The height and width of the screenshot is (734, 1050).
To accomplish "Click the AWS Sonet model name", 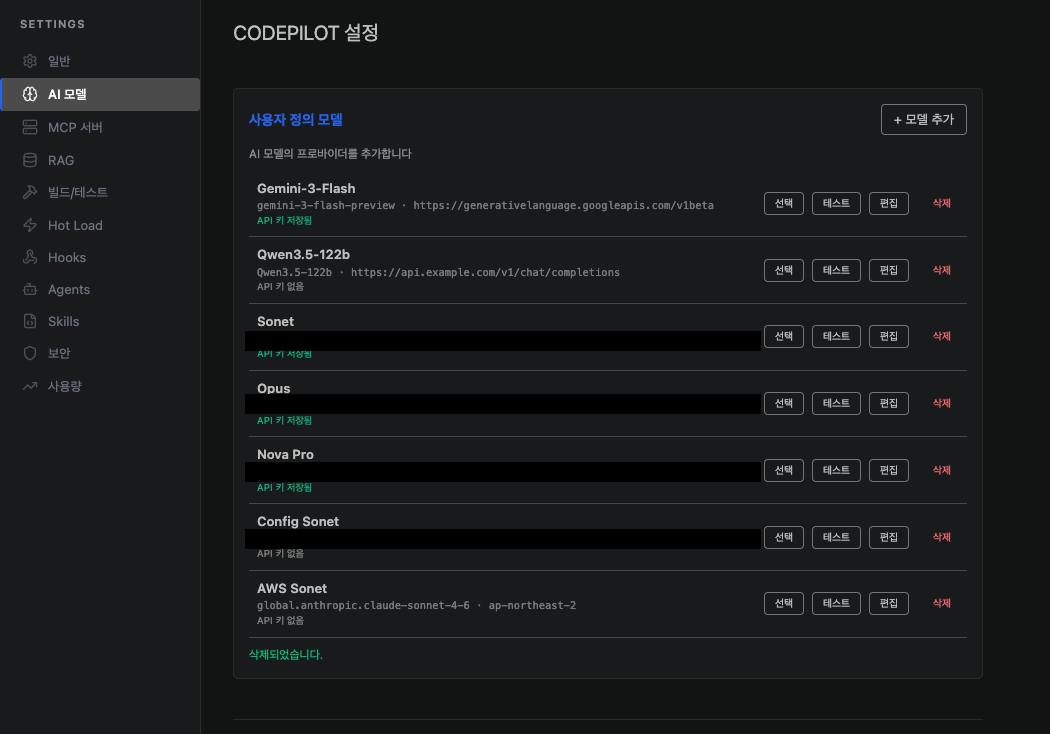I will 292,589.
